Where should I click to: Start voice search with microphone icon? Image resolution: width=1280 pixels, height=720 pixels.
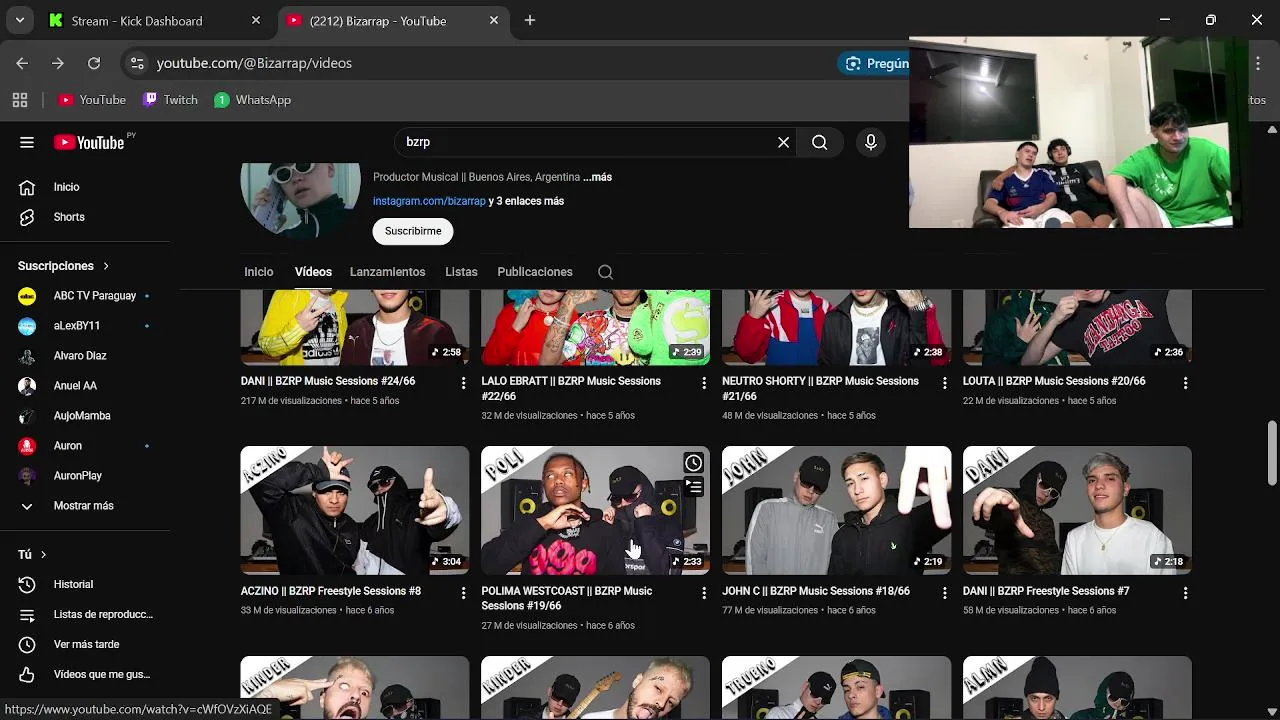pos(871,142)
